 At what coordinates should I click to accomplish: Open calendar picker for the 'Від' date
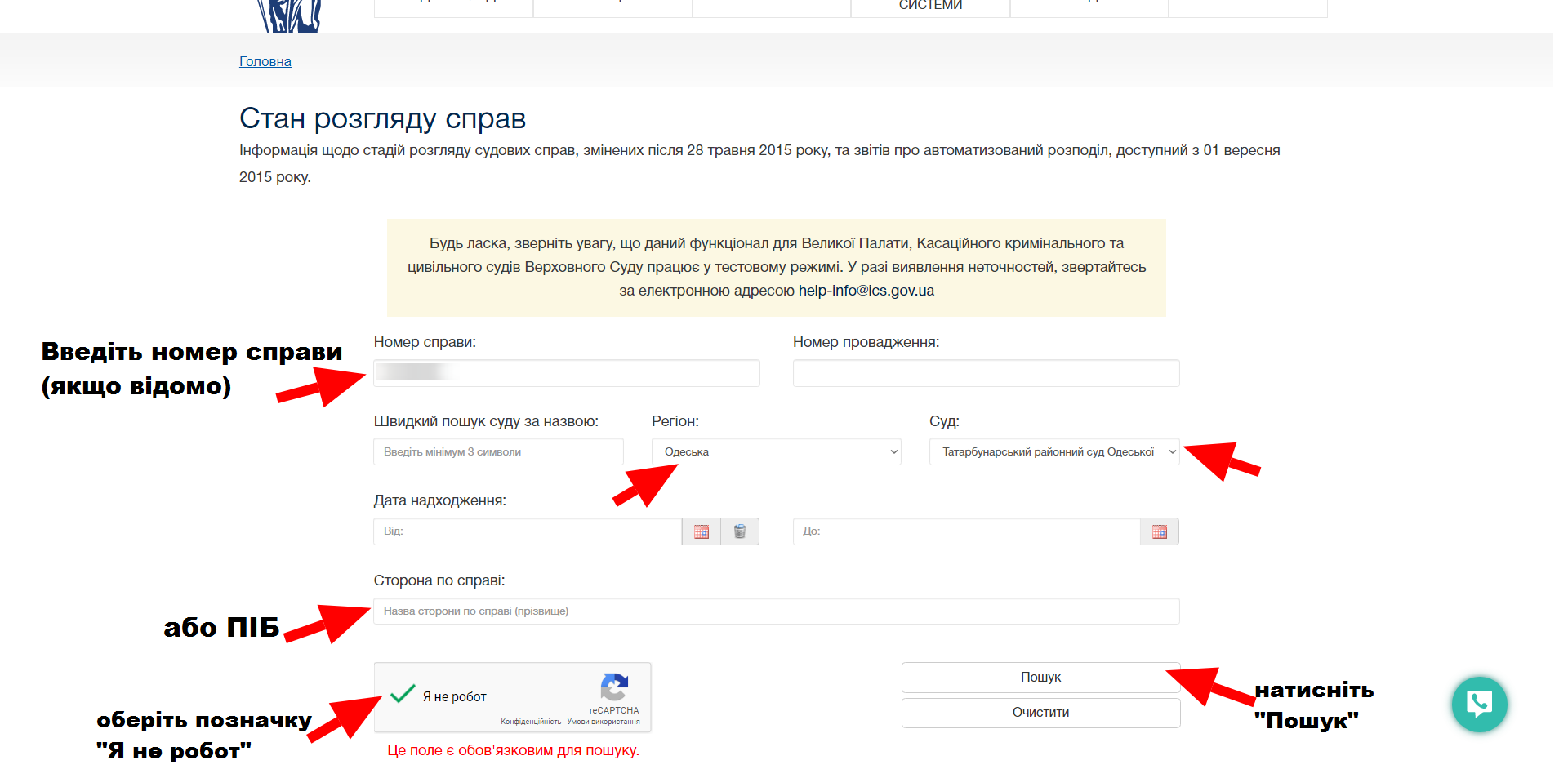click(x=701, y=531)
